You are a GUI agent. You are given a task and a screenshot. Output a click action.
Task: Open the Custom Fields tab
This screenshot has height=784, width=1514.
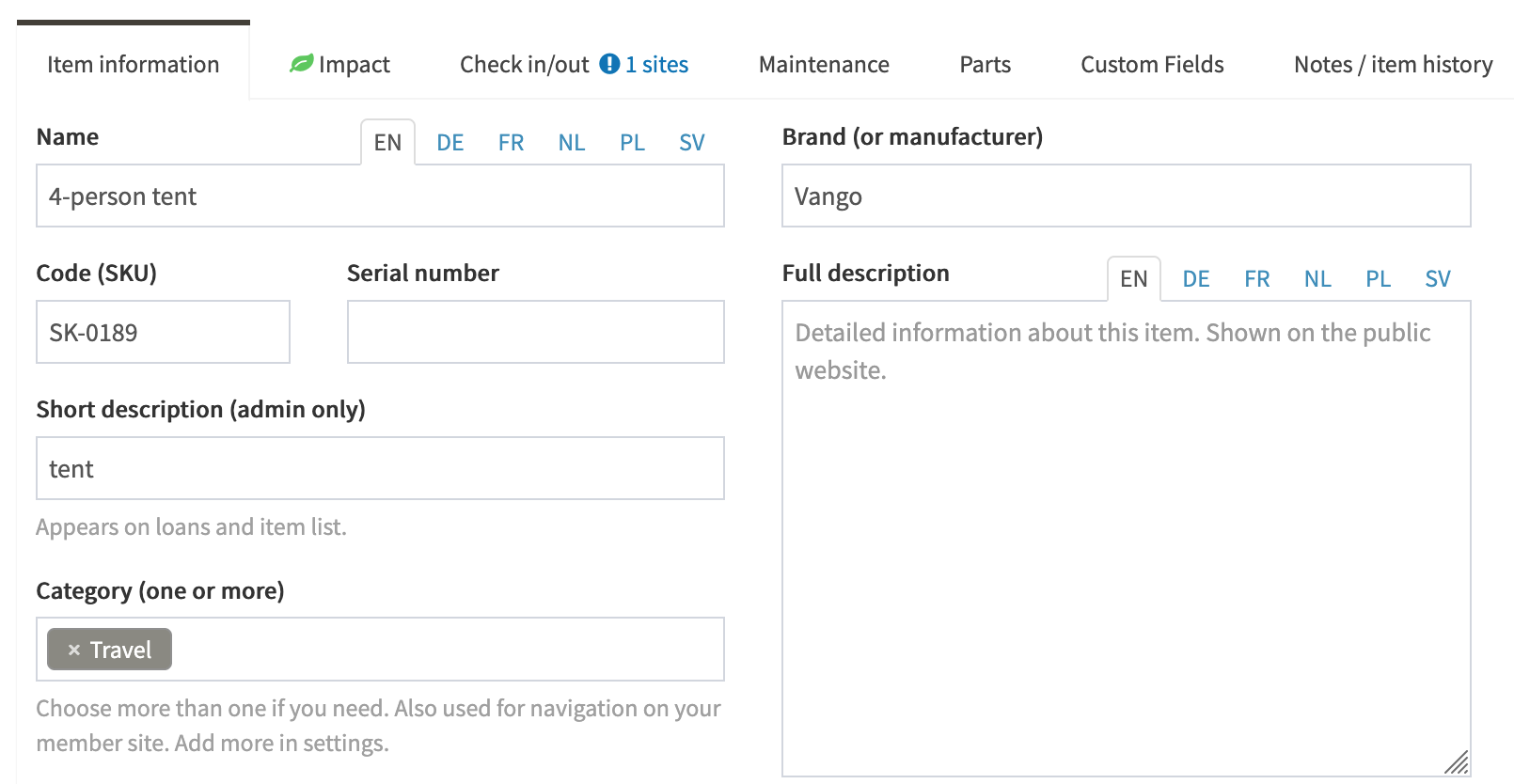pyautogui.click(x=1151, y=65)
